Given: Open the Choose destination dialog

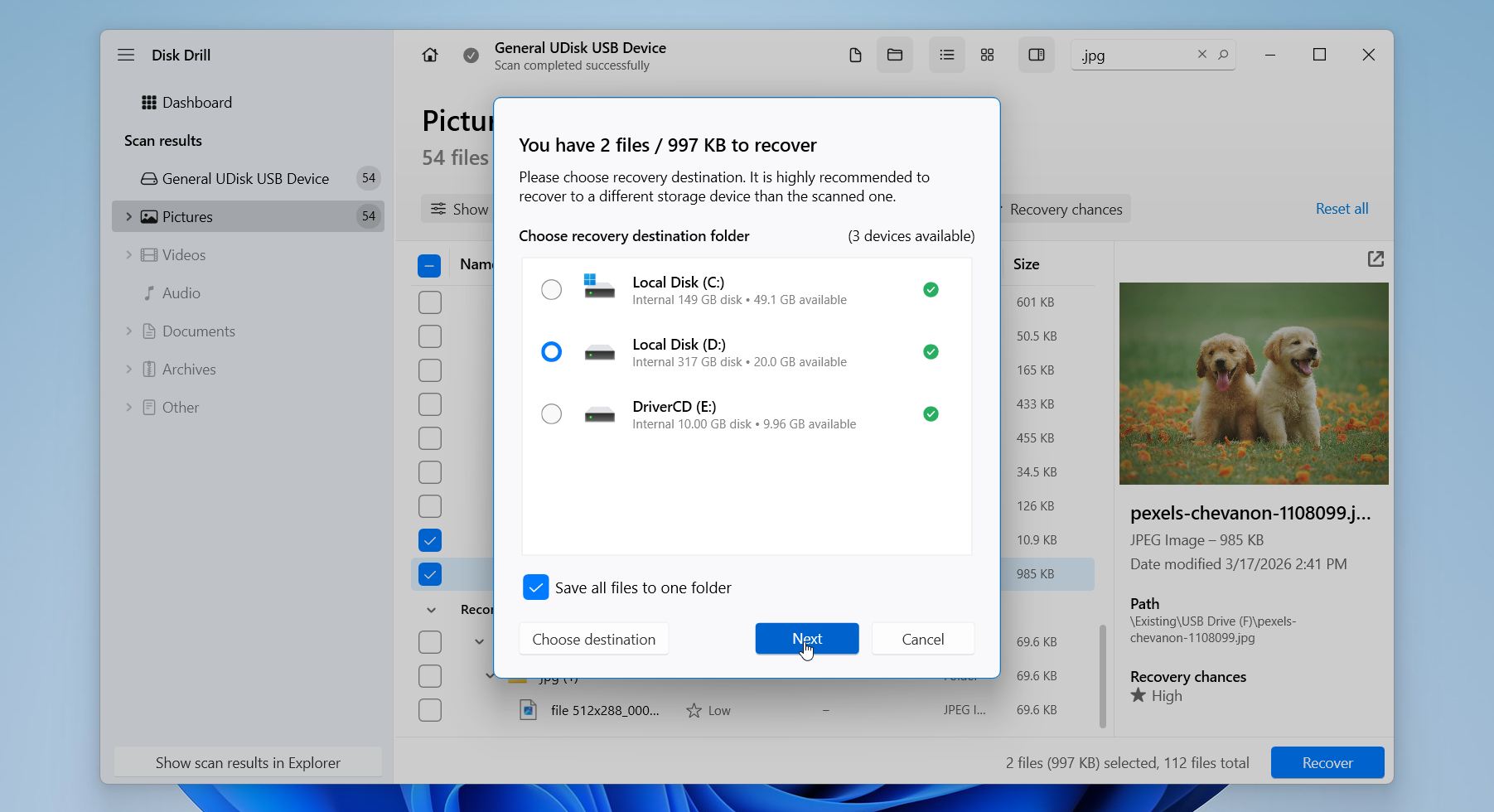Looking at the screenshot, I should [x=593, y=638].
